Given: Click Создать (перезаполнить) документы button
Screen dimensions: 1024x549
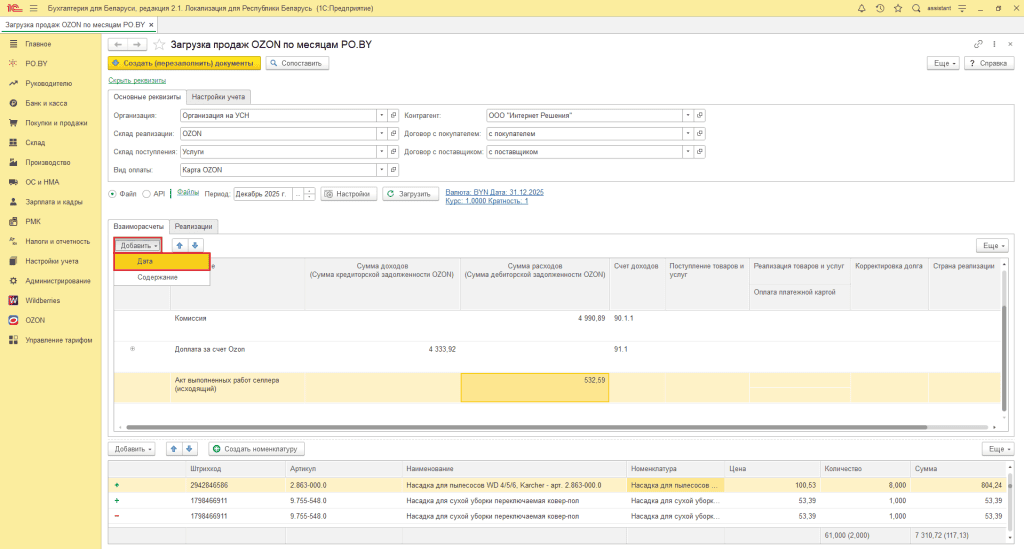Looking at the screenshot, I should tap(184, 63).
